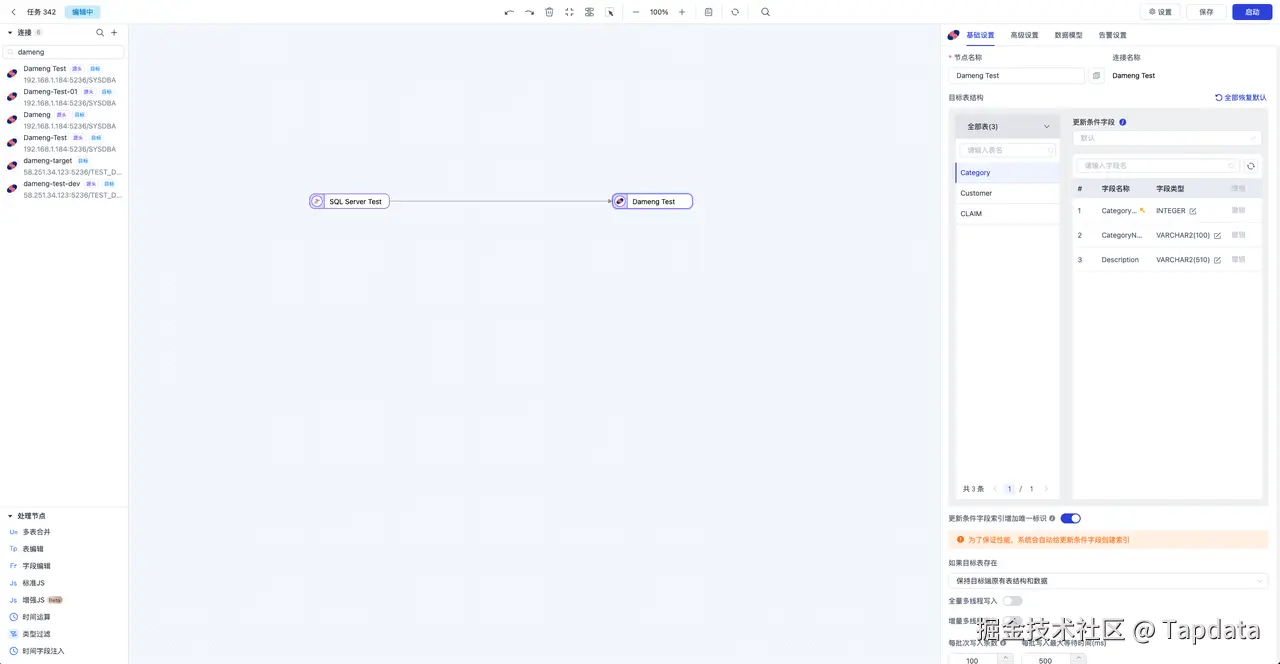Click the fit-to-screen center icon

coord(569,12)
